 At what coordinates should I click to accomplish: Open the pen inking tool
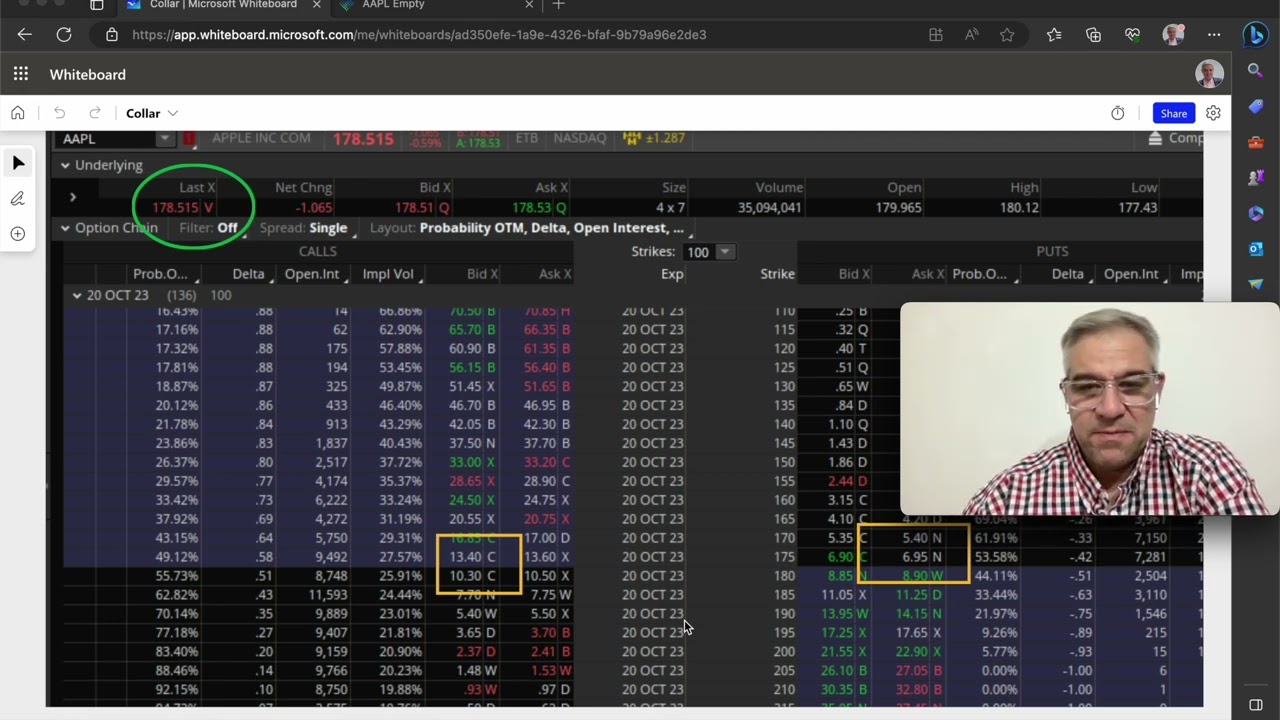click(18, 198)
